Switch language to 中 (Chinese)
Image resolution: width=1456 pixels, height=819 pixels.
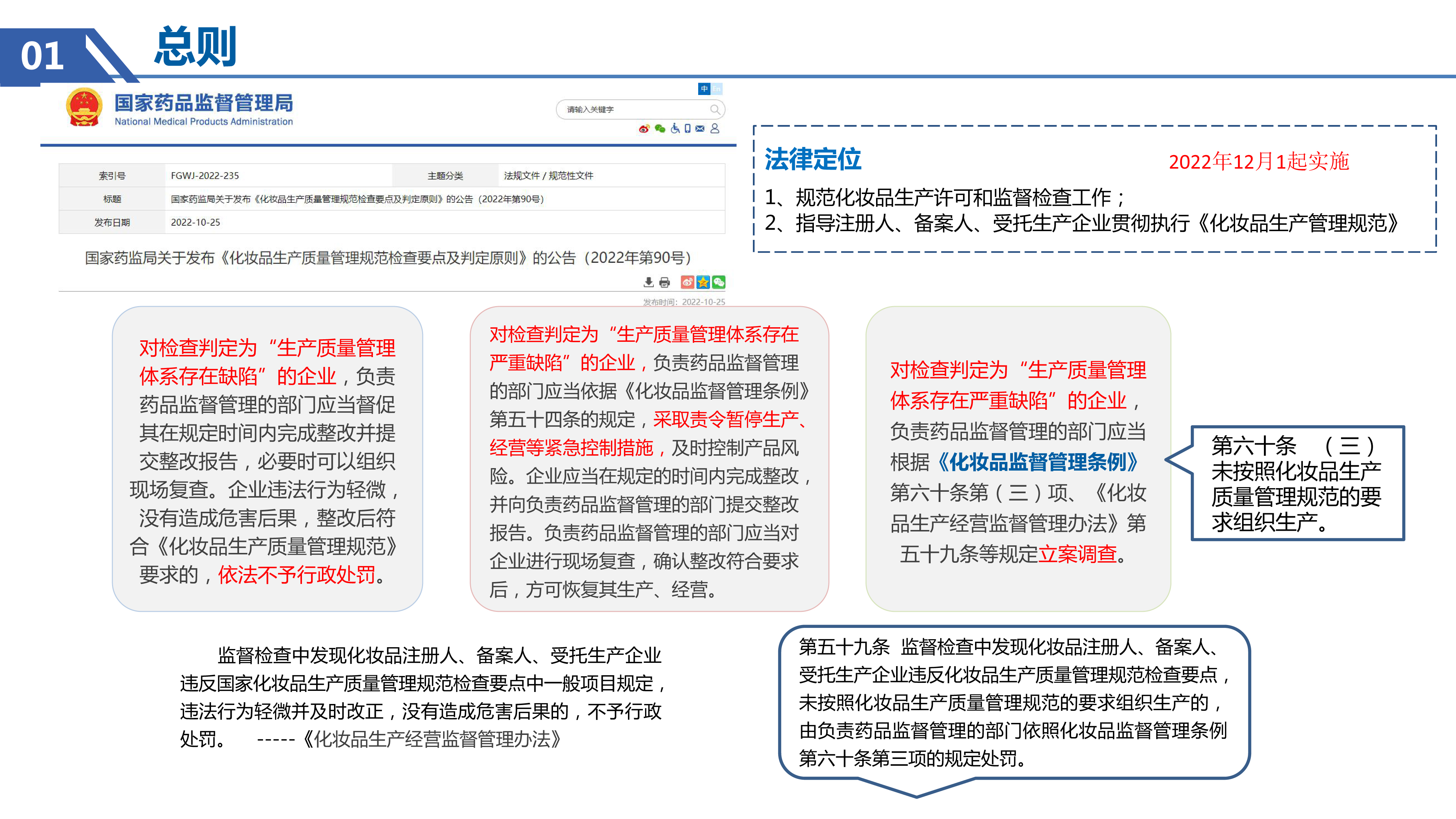(704, 89)
